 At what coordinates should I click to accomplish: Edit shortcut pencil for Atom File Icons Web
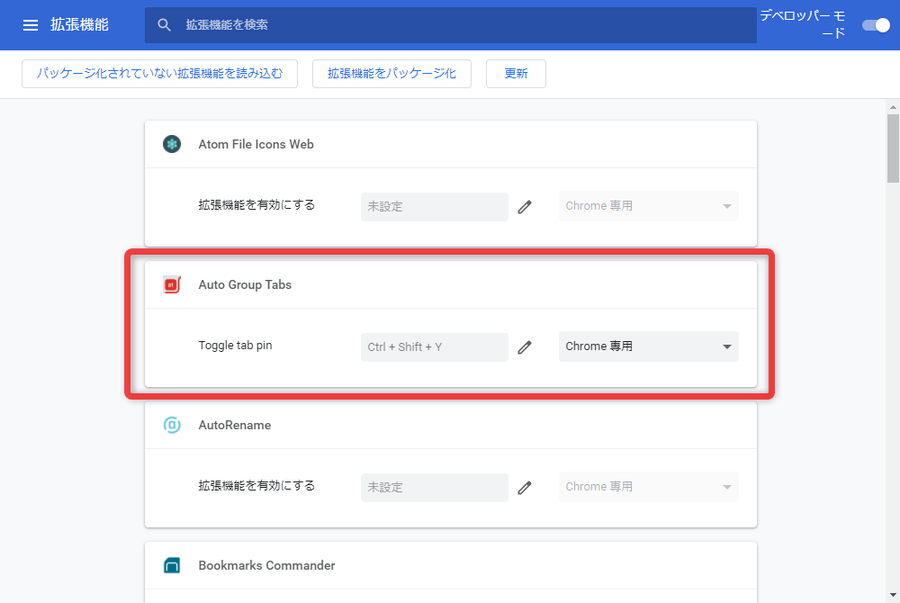pyautogui.click(x=525, y=207)
